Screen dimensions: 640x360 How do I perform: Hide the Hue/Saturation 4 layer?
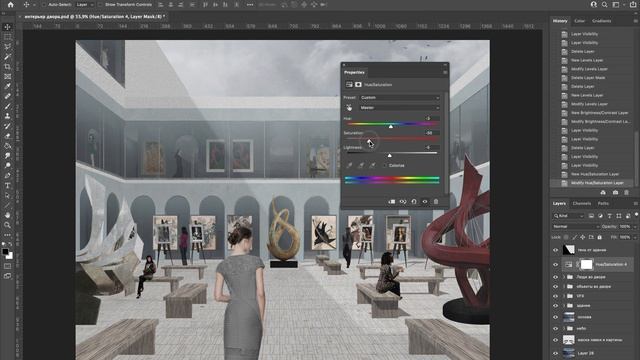[556, 264]
